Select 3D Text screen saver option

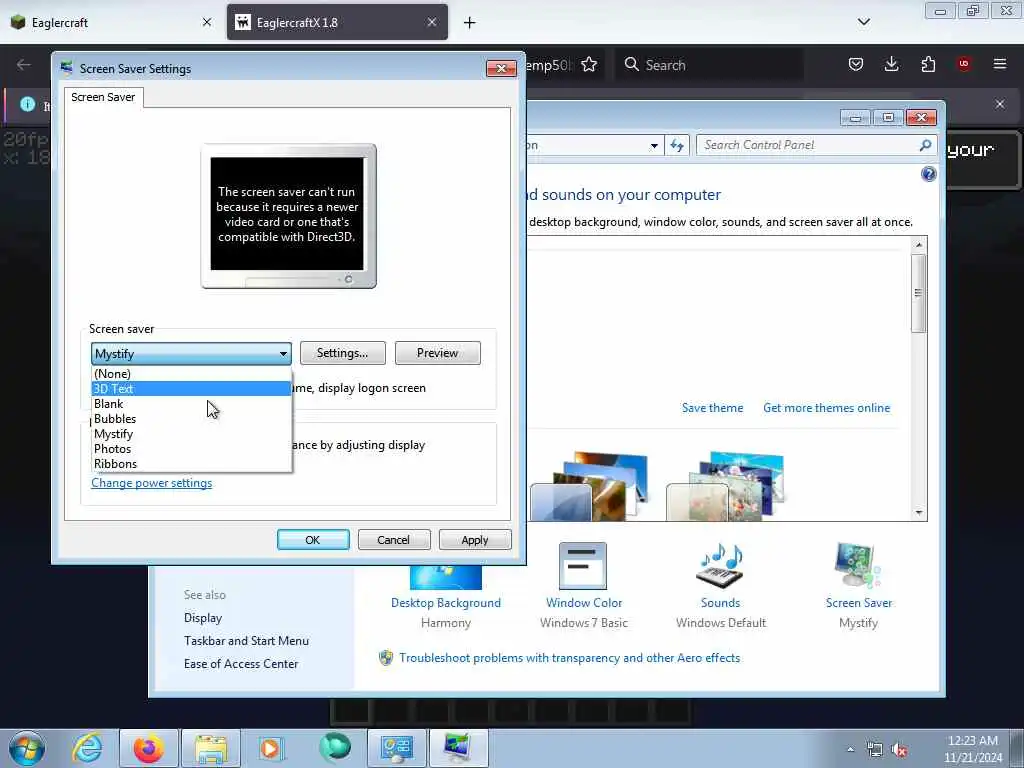point(191,389)
